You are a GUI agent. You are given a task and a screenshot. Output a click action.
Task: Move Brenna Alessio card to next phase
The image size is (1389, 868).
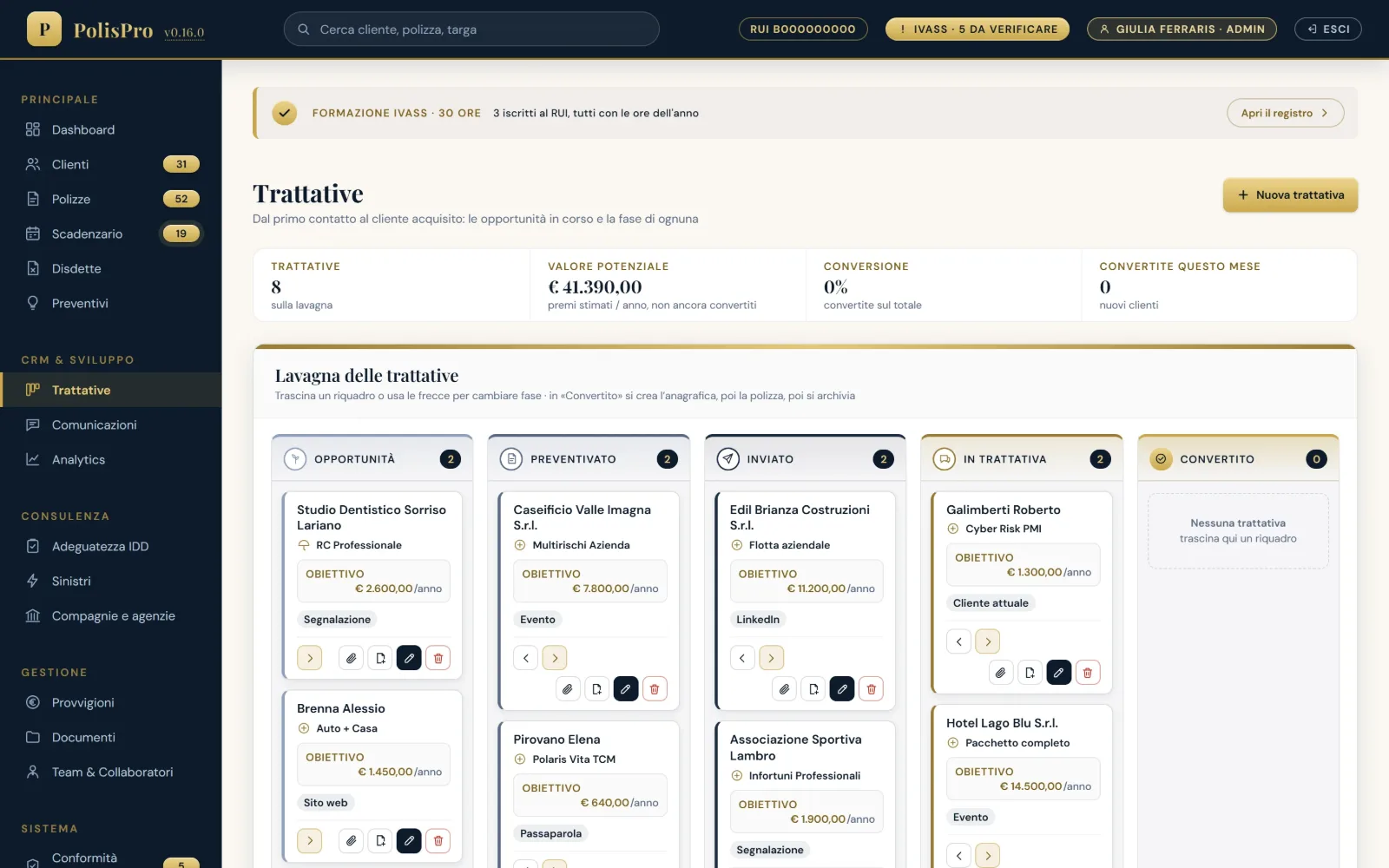click(x=310, y=840)
